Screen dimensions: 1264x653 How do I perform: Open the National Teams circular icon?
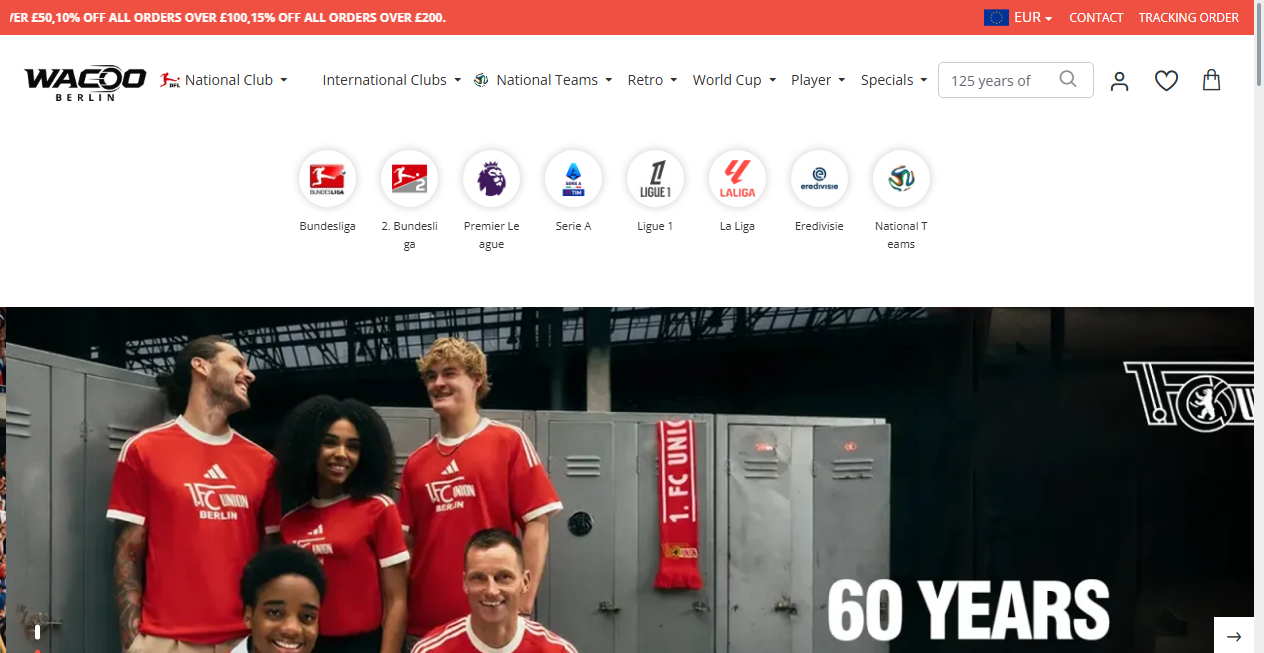point(900,179)
